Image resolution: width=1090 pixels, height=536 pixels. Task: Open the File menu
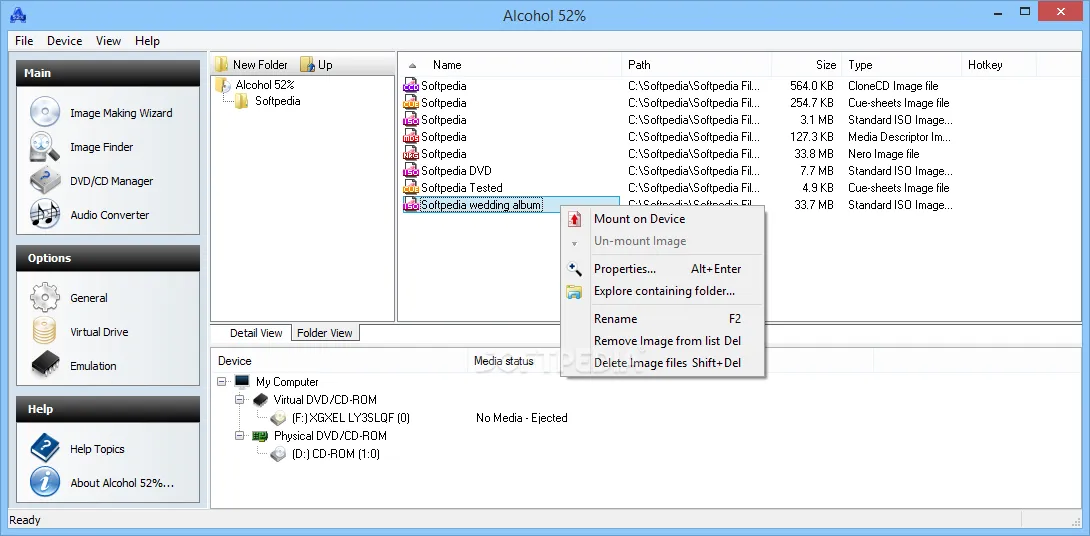pos(24,41)
